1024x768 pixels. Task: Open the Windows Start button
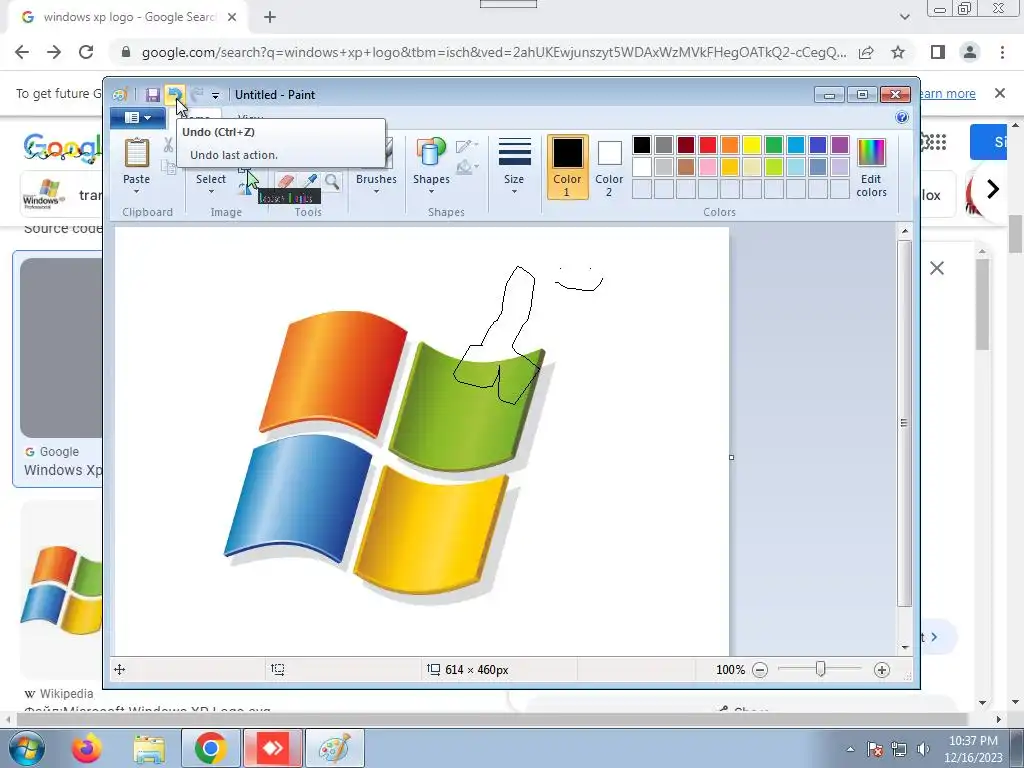26,748
